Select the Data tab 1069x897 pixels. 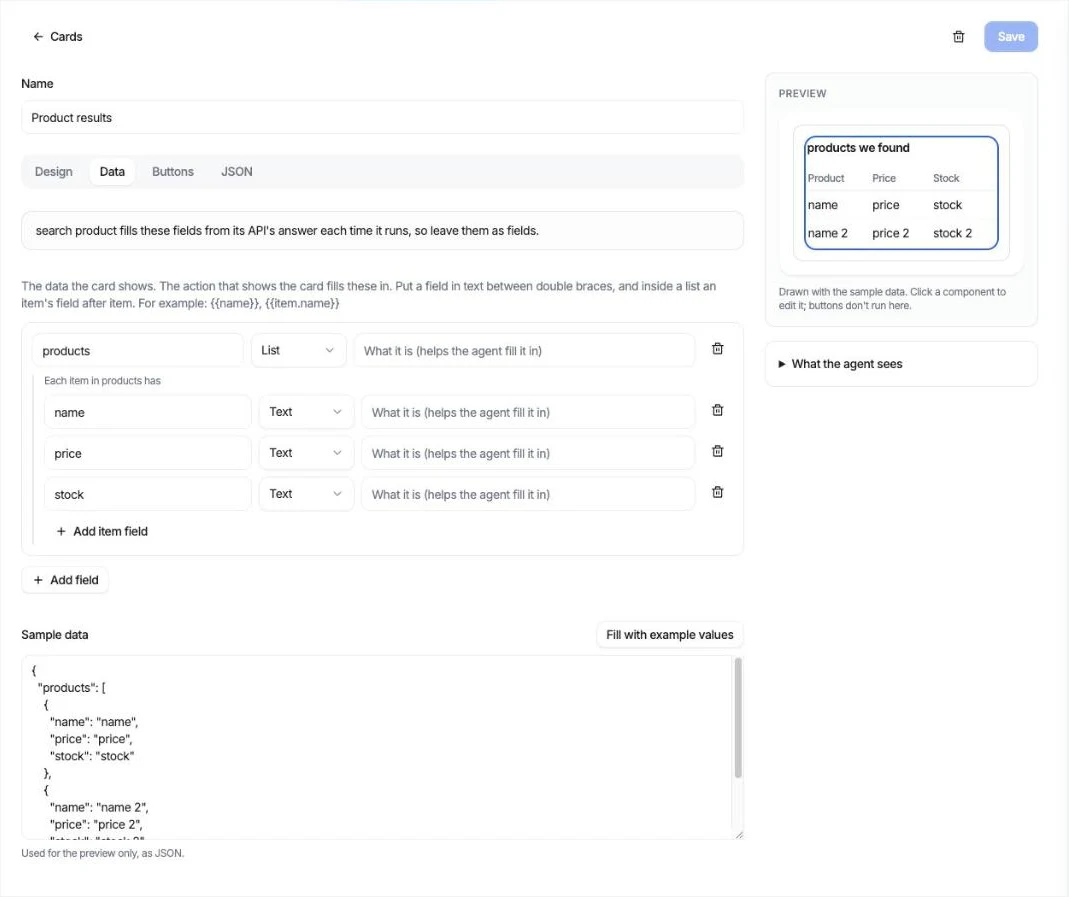tap(112, 172)
